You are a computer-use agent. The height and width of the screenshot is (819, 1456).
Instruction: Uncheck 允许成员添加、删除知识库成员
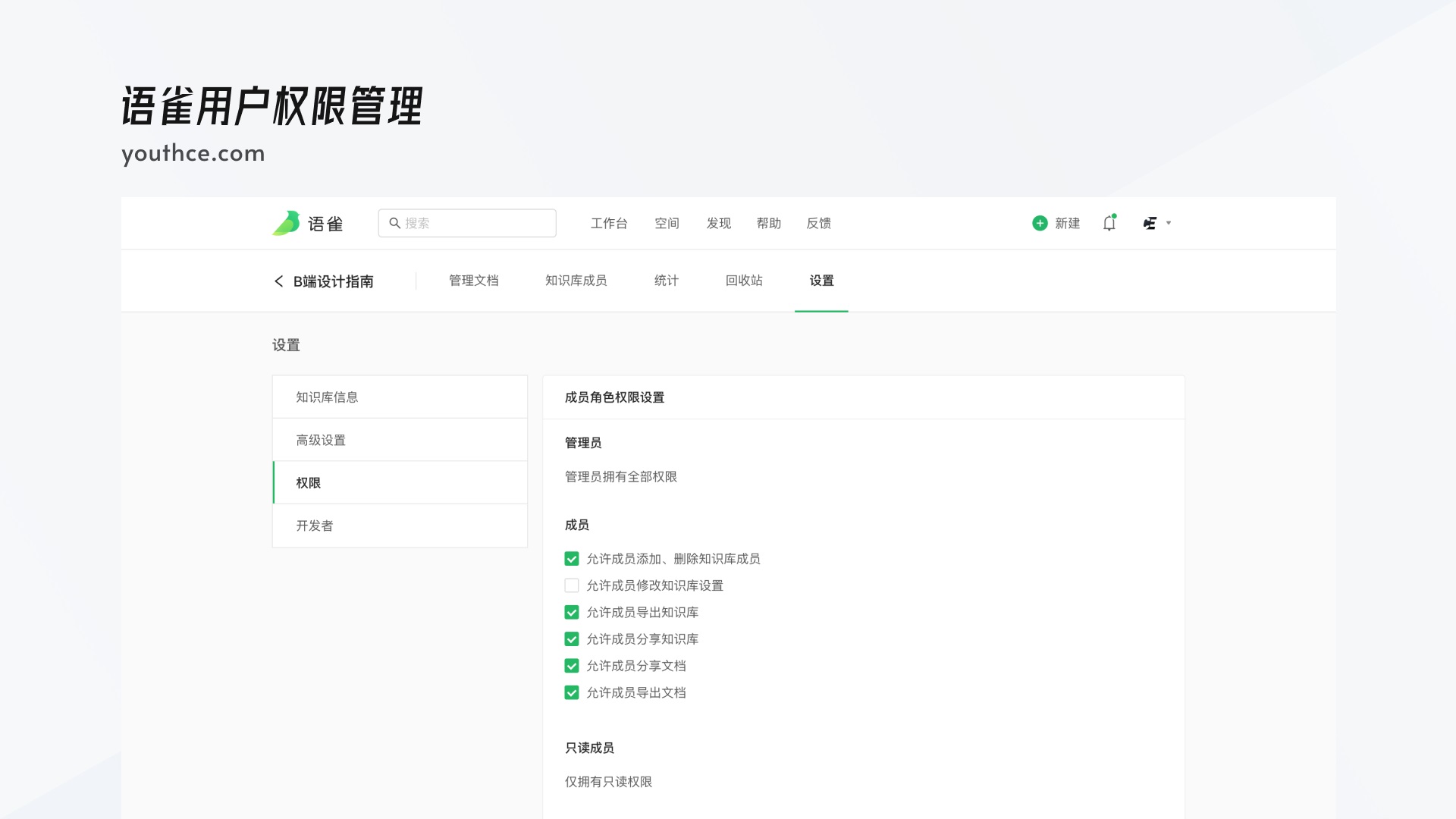571,559
